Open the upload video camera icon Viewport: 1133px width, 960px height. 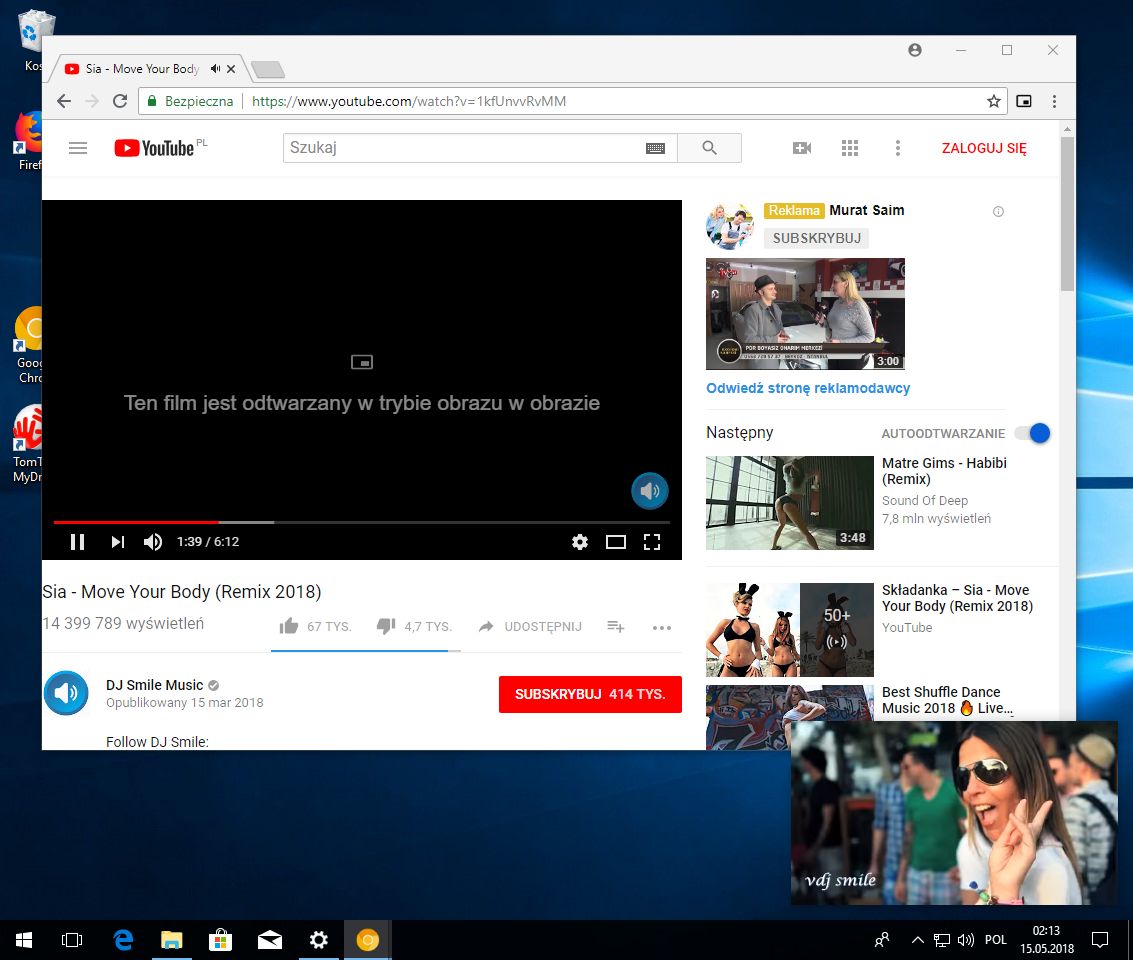[802, 148]
